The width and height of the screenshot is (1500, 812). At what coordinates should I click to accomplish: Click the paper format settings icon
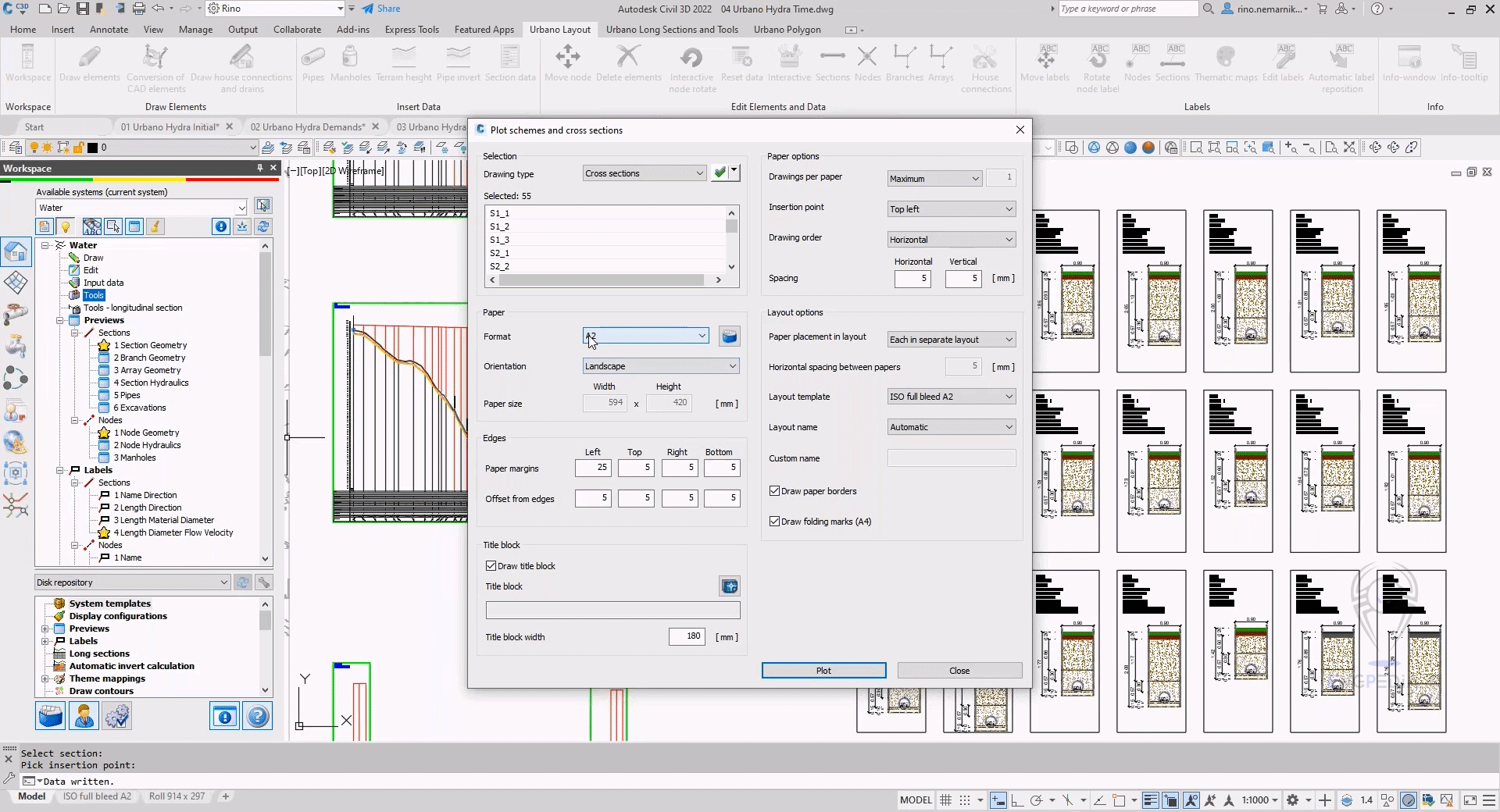click(x=729, y=337)
